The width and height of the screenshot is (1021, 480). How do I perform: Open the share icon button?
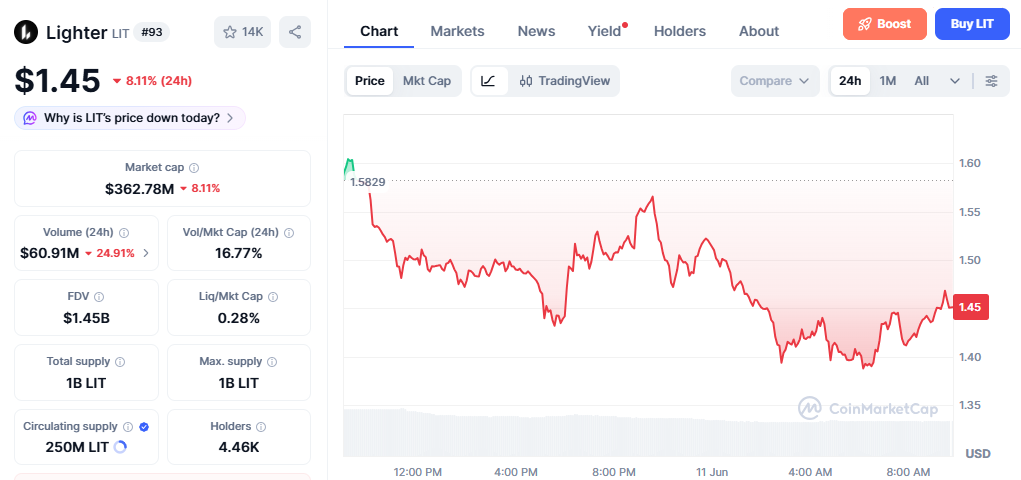coord(295,32)
